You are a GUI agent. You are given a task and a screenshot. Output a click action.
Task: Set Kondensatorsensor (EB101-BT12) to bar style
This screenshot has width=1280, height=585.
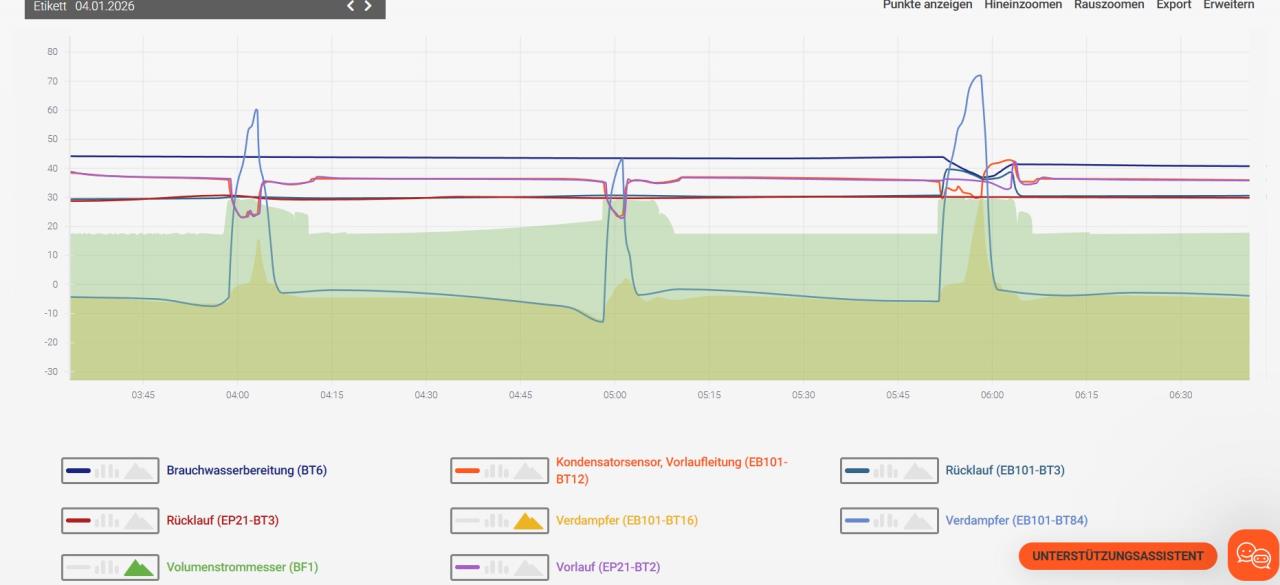pos(496,471)
